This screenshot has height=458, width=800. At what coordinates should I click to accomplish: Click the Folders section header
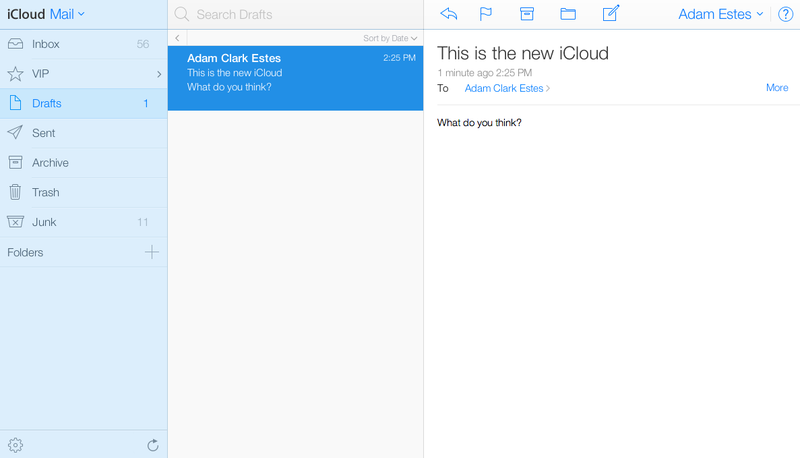point(25,252)
